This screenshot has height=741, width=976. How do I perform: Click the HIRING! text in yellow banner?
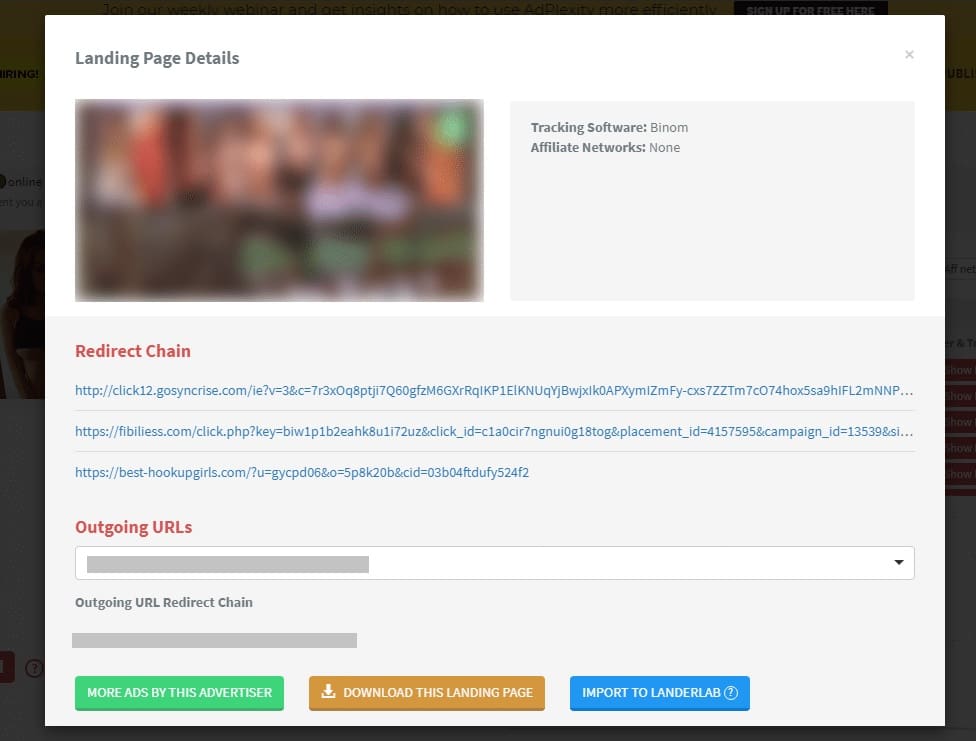click(x=20, y=74)
